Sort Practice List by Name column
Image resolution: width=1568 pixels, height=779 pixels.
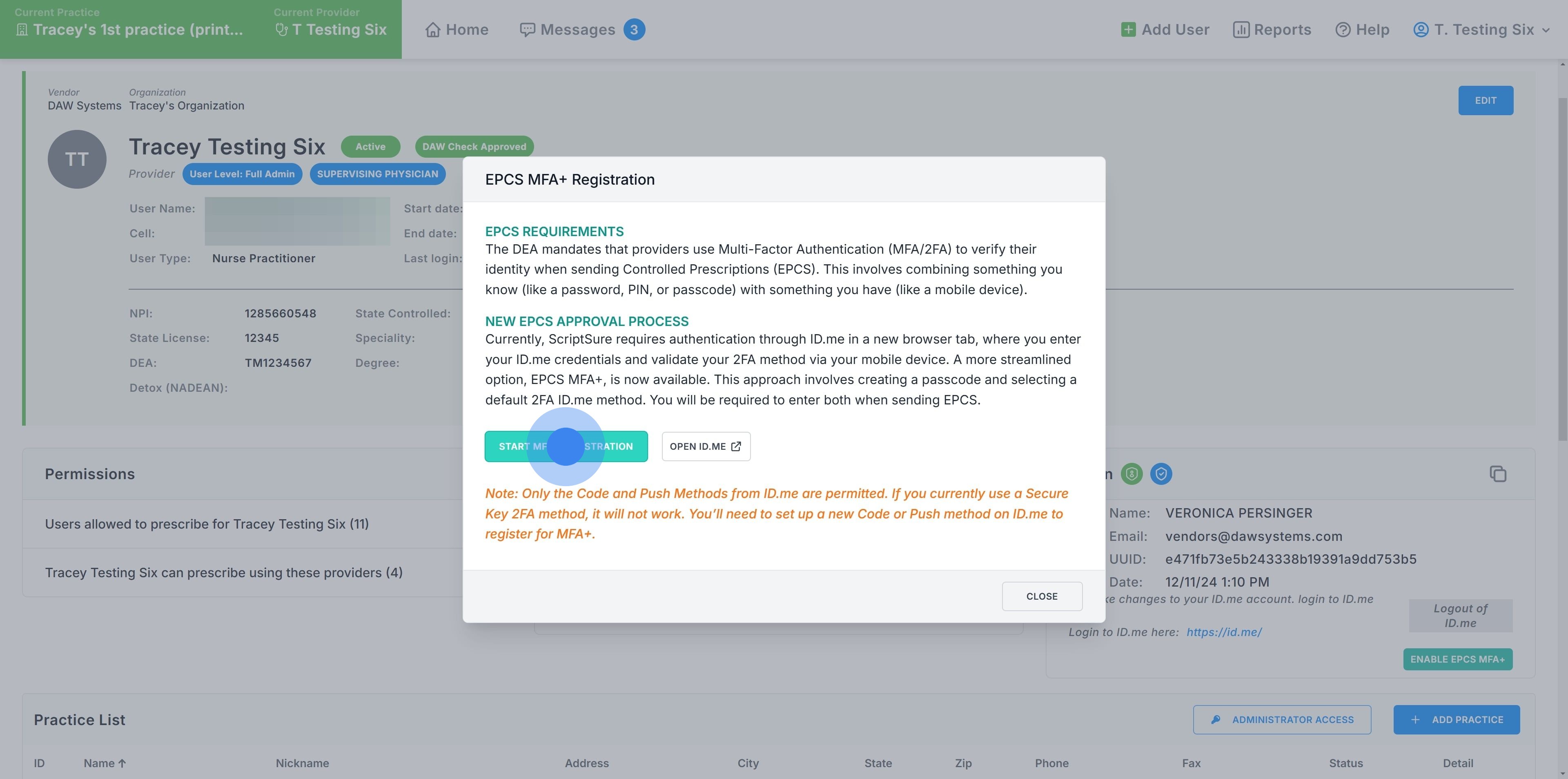[105, 763]
